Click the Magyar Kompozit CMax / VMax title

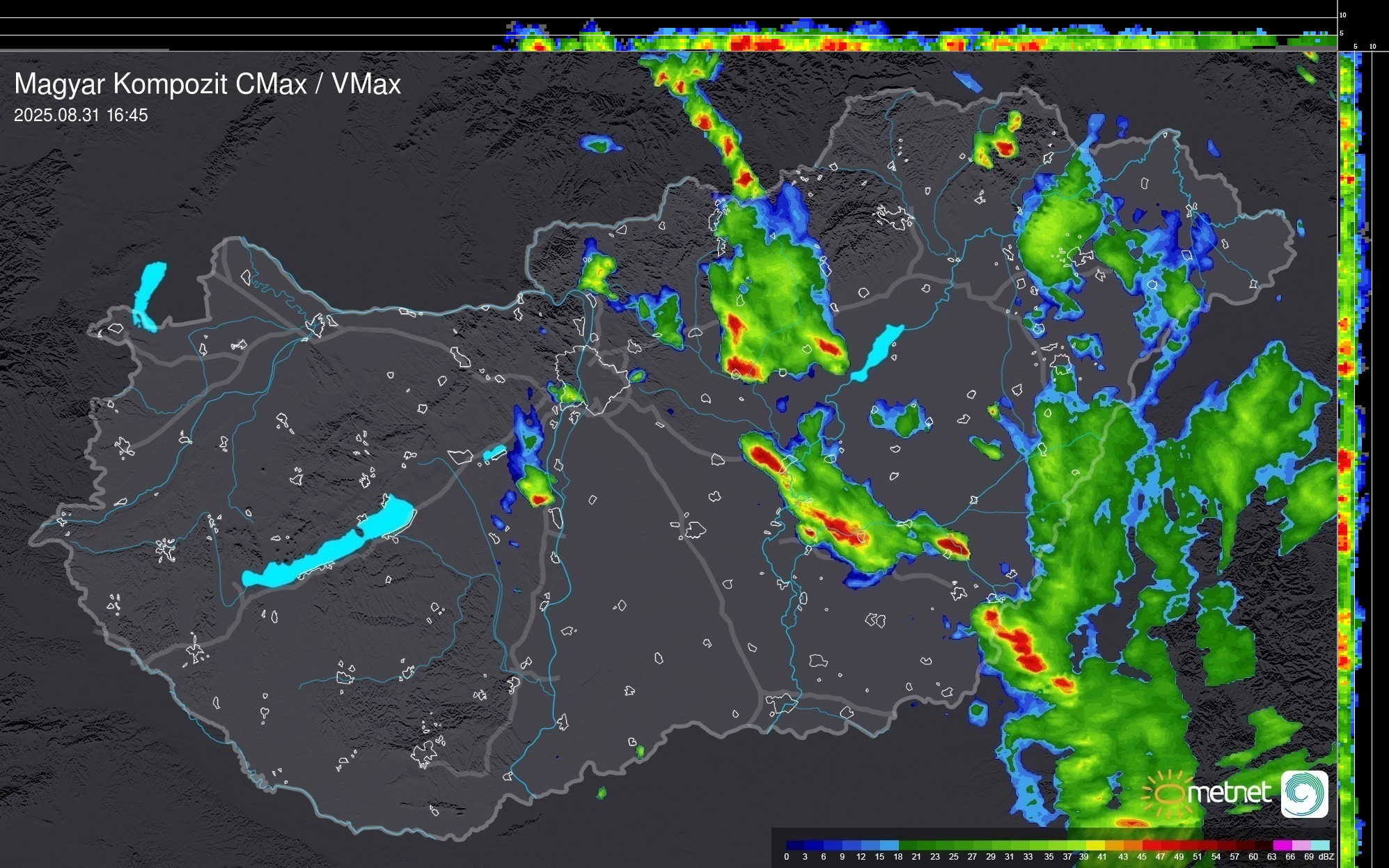207,84
